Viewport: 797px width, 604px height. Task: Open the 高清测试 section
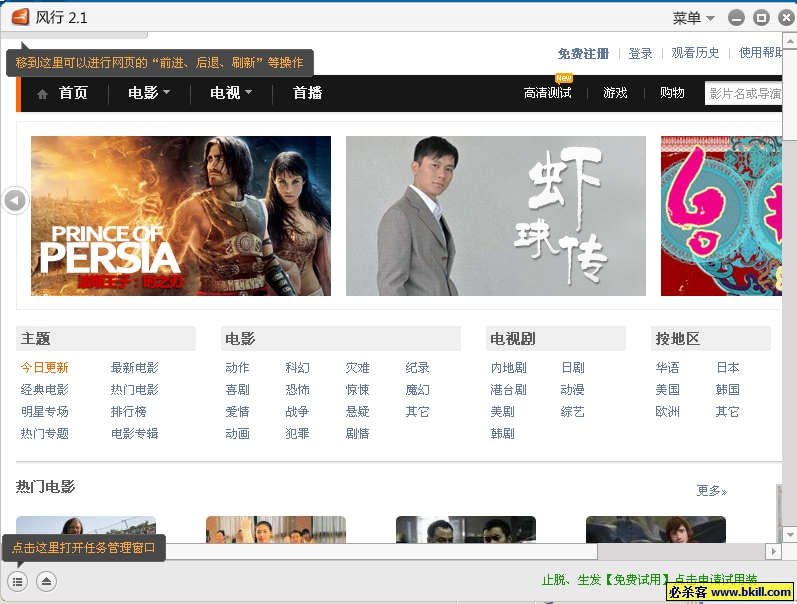pos(547,93)
